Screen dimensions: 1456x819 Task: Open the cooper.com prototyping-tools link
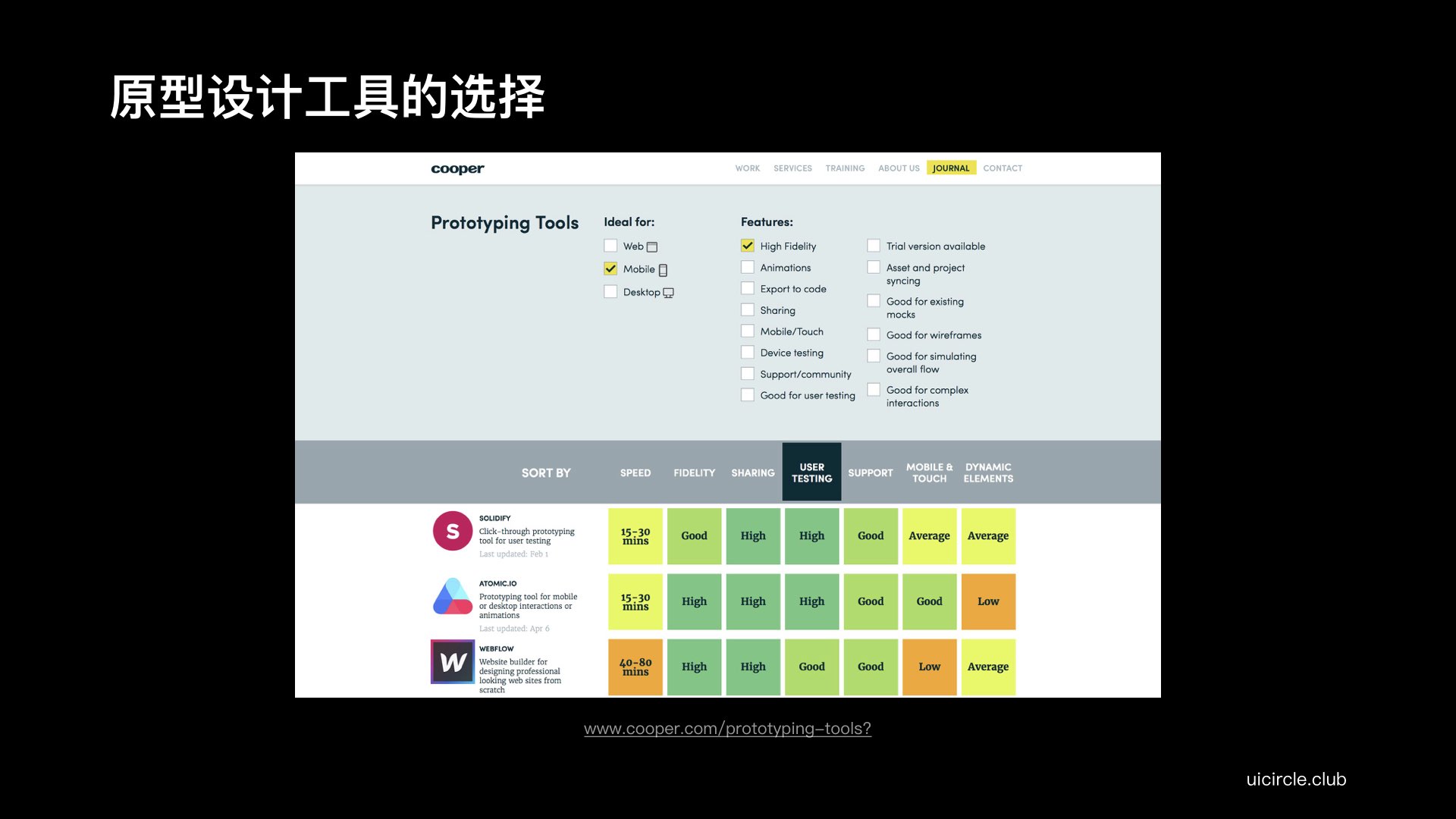727,729
